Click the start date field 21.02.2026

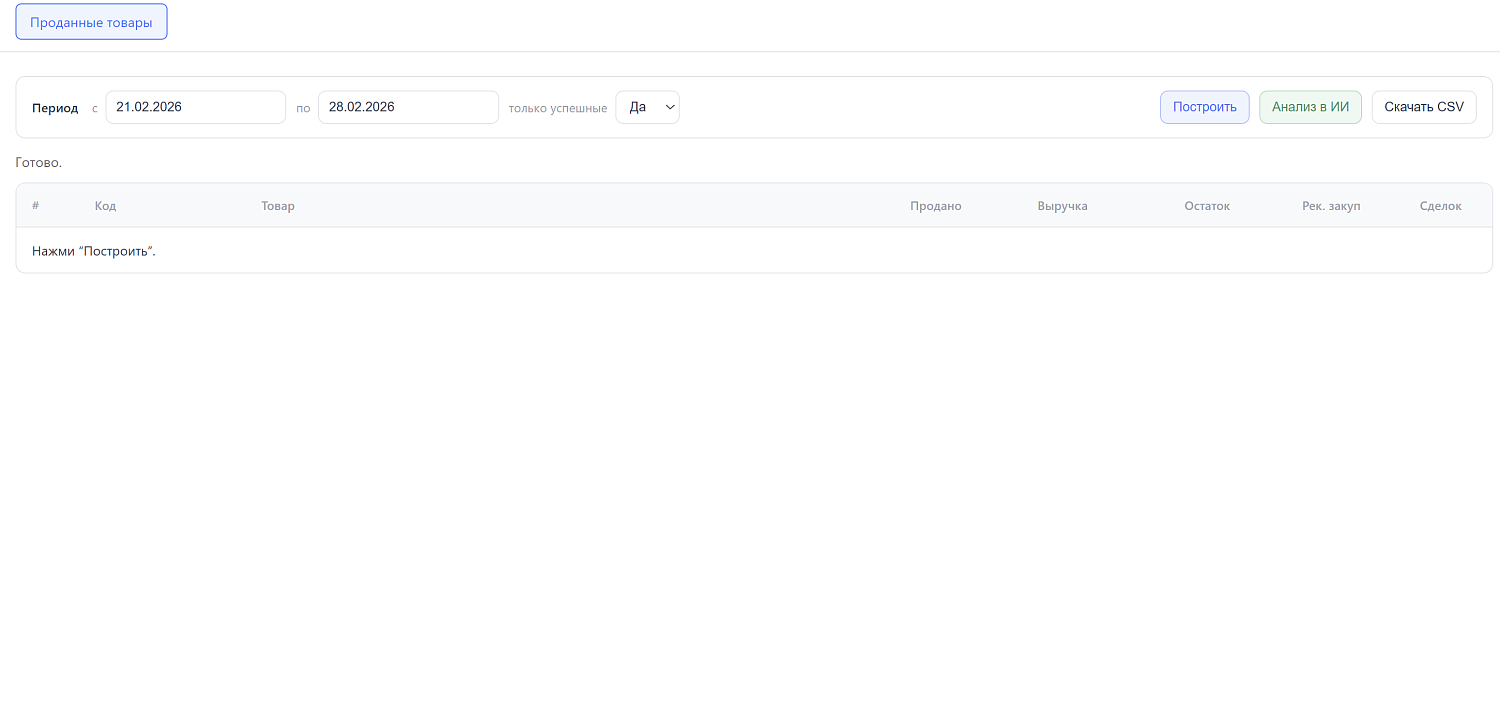(x=195, y=107)
